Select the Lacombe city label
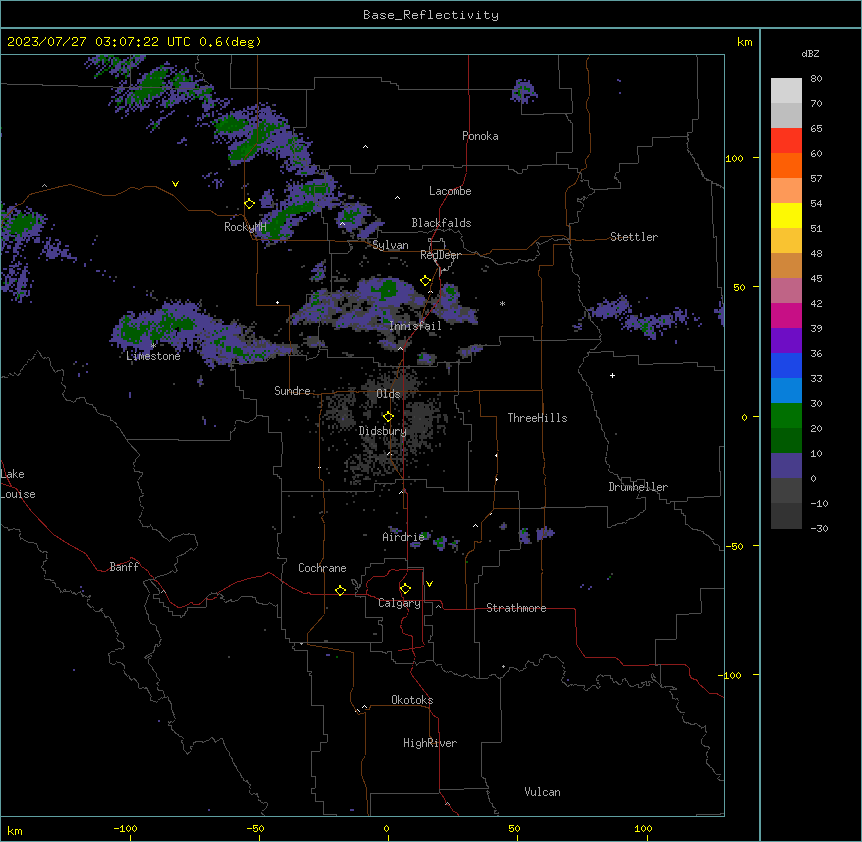 click(x=450, y=191)
